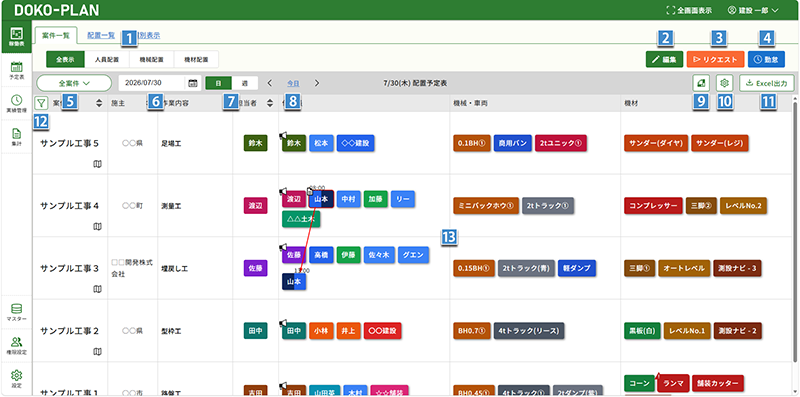Jump to 今日 link
This screenshot has width=800, height=397.
[x=293, y=83]
